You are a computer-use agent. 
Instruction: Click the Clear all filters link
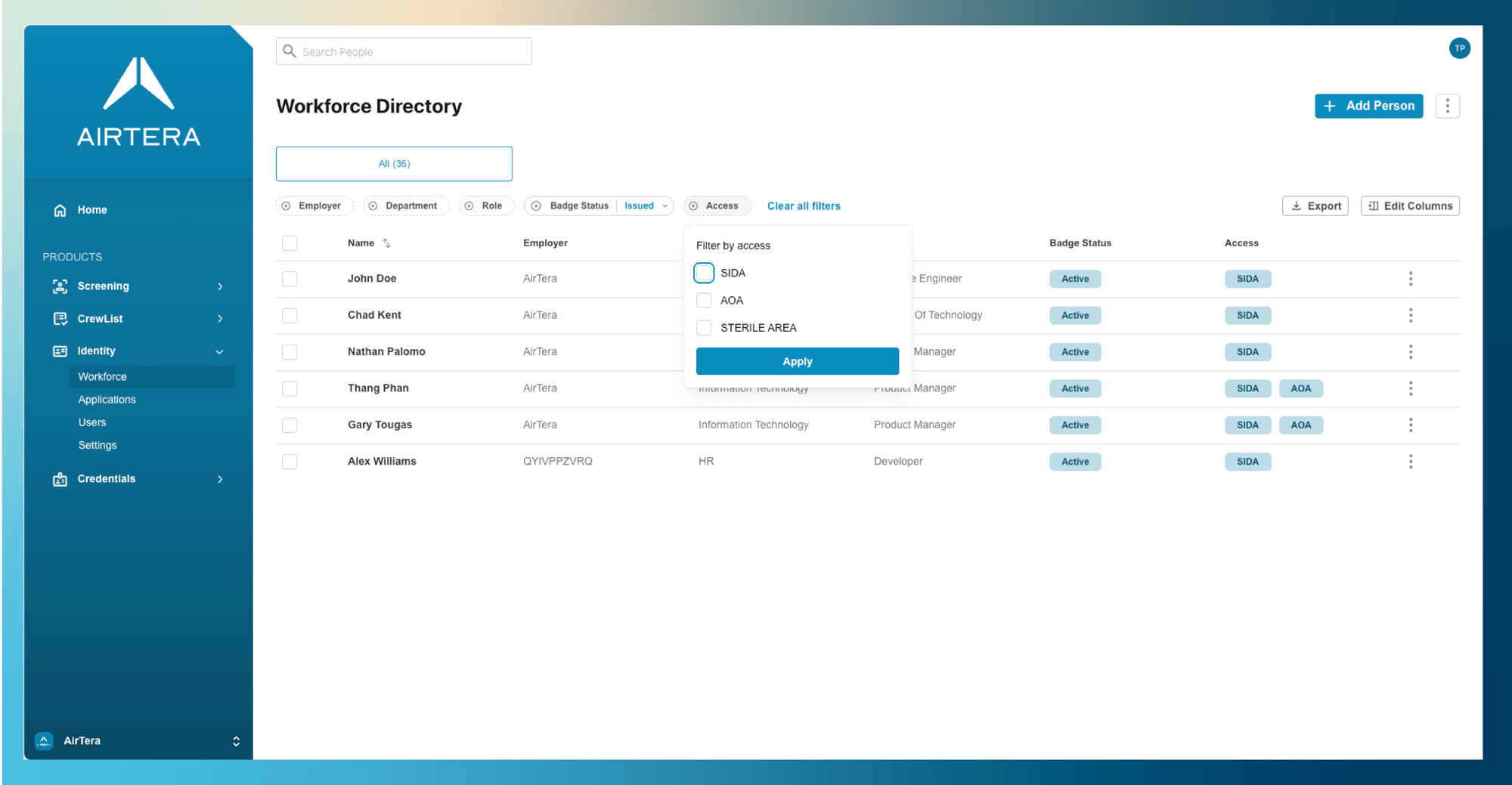click(x=804, y=206)
